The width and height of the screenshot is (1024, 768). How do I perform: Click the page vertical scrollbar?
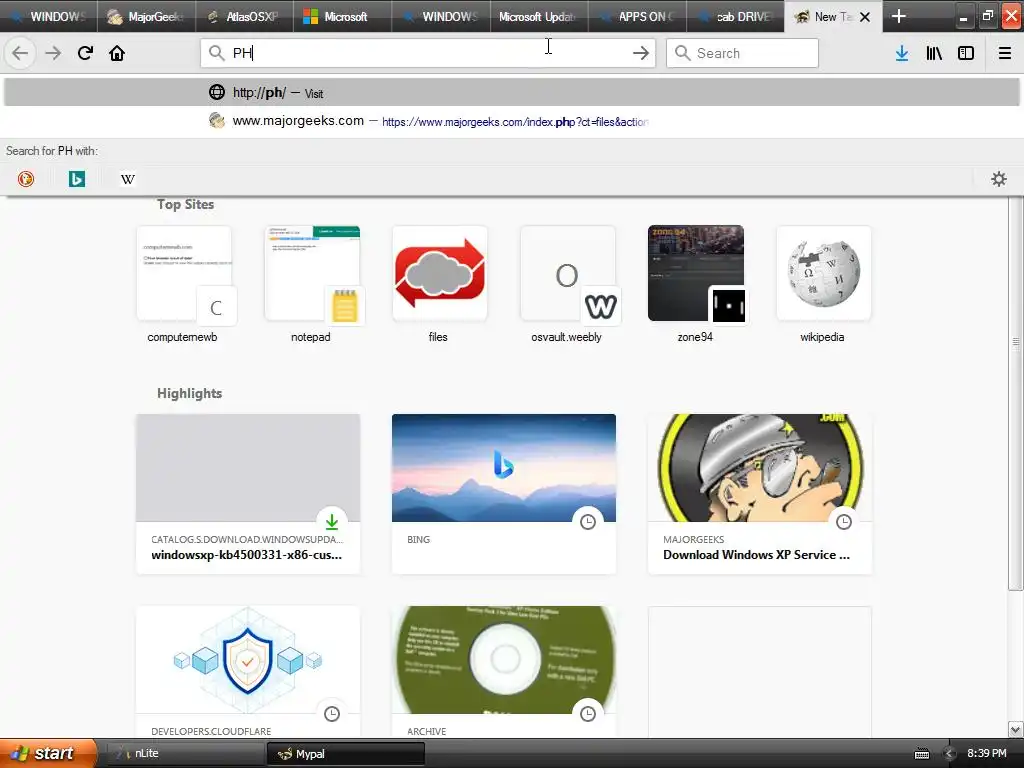coord(1015,392)
